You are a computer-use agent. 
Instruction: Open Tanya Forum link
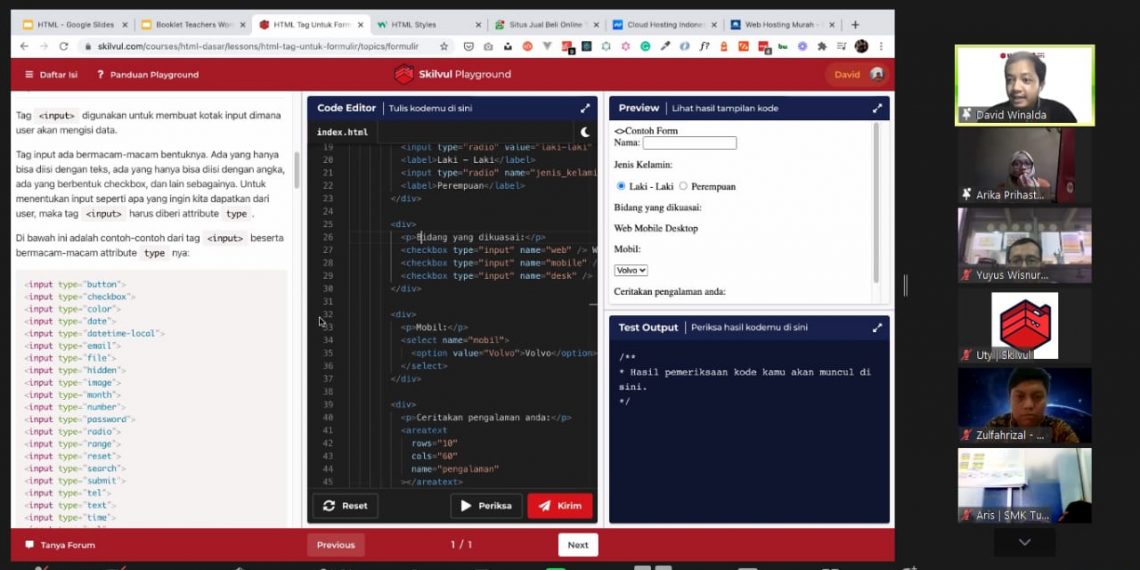[60, 545]
